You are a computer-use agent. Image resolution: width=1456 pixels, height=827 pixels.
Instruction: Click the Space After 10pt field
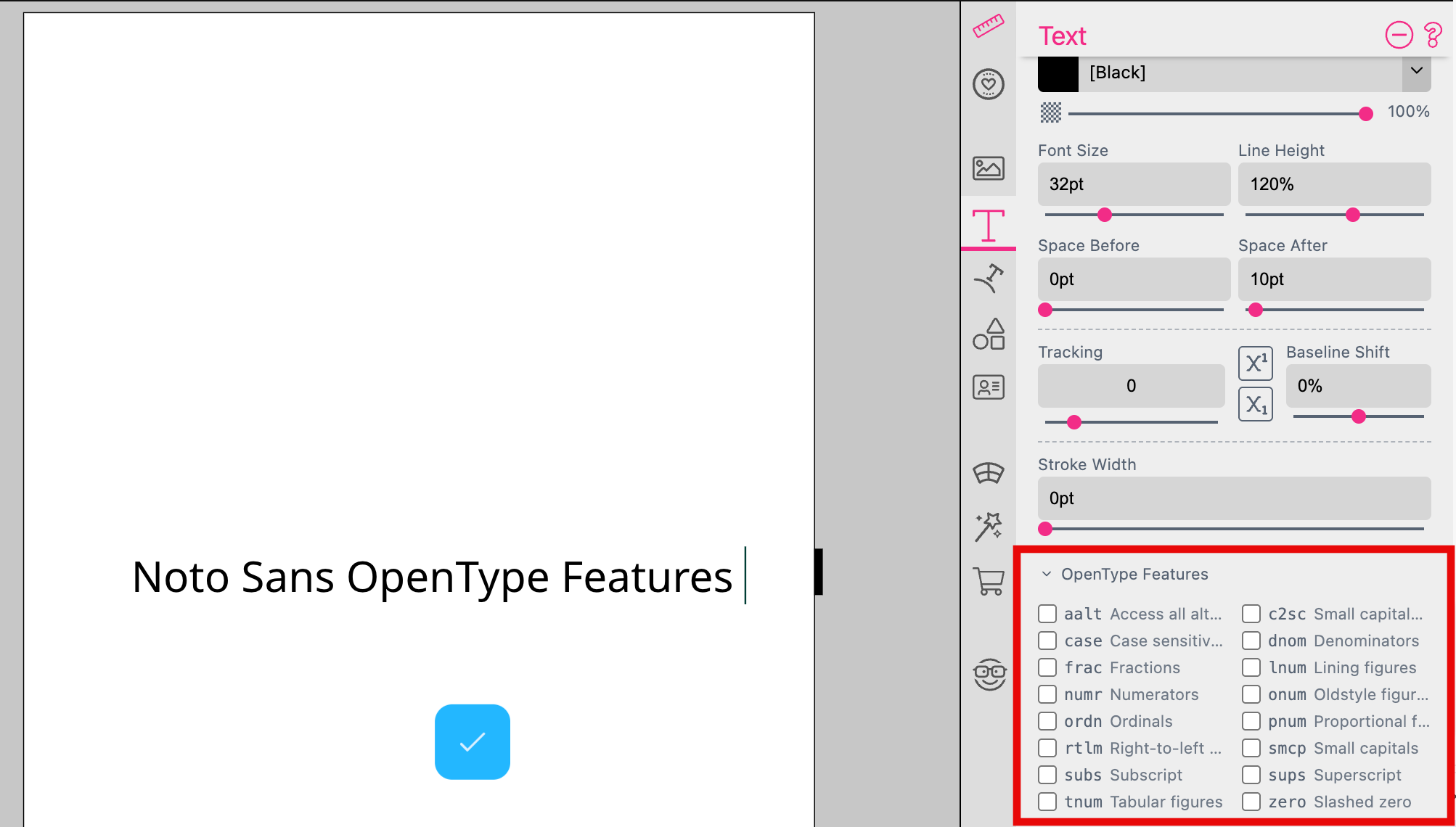tap(1334, 279)
